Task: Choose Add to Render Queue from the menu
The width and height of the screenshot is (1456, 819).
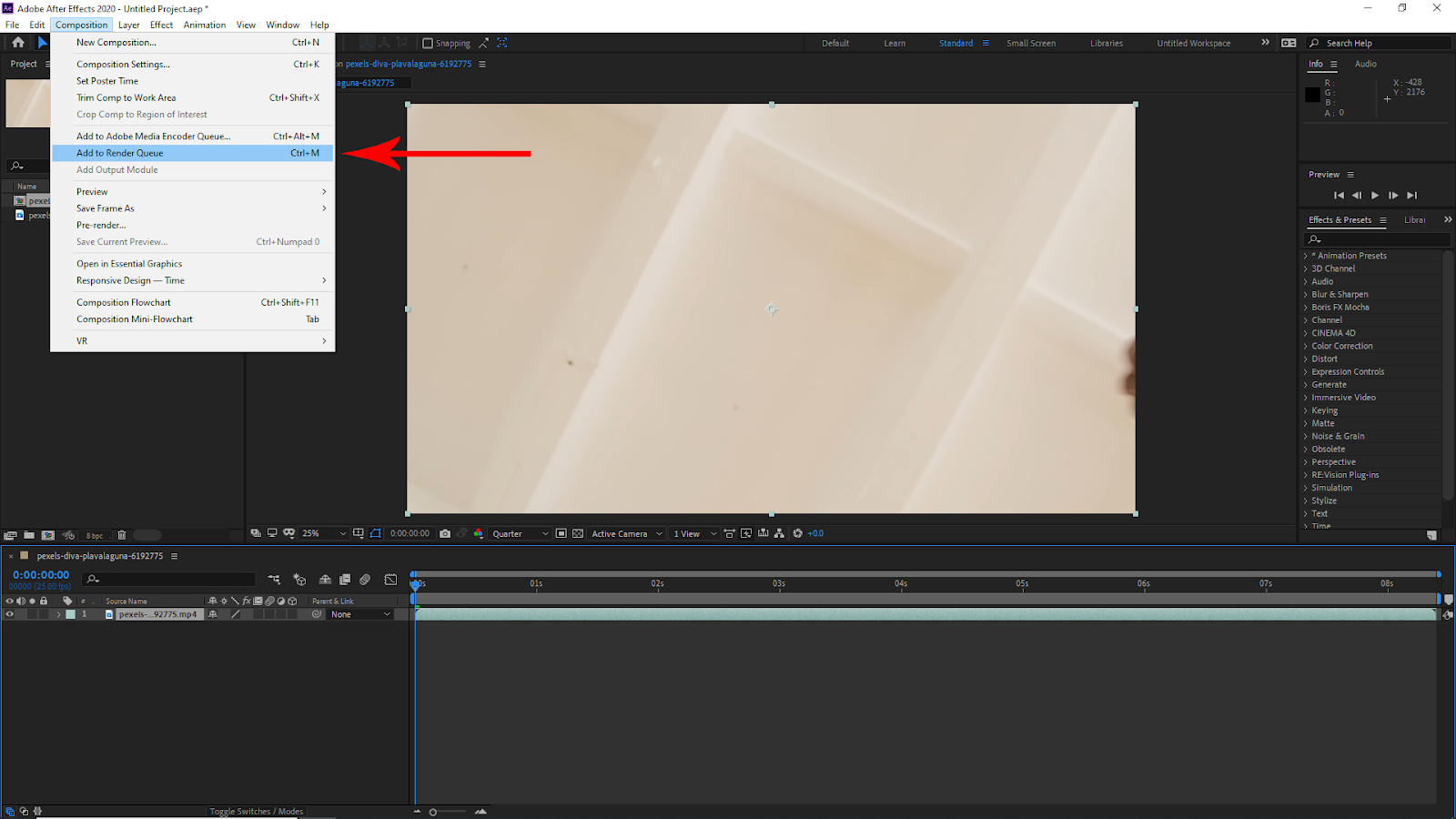Action: [120, 153]
